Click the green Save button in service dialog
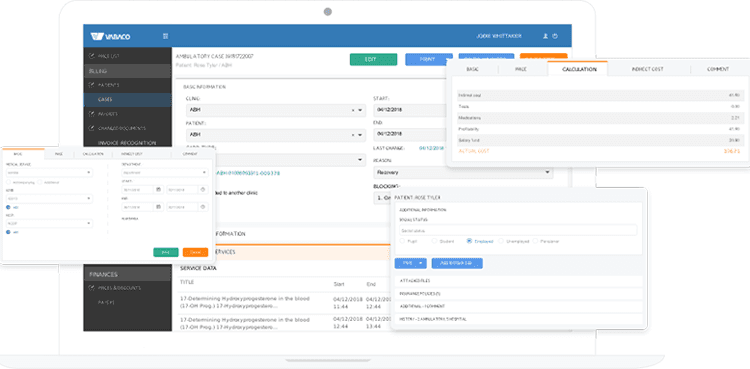 165,252
